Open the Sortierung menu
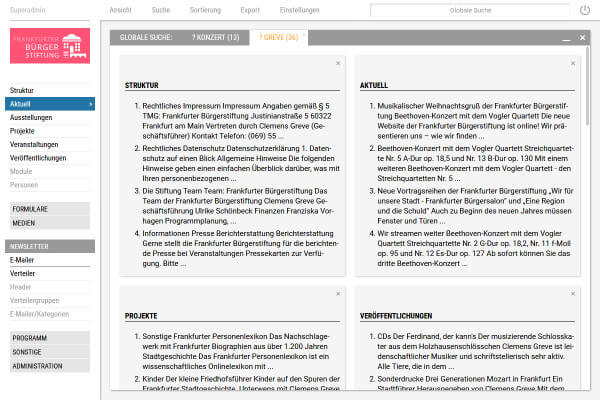 point(205,10)
